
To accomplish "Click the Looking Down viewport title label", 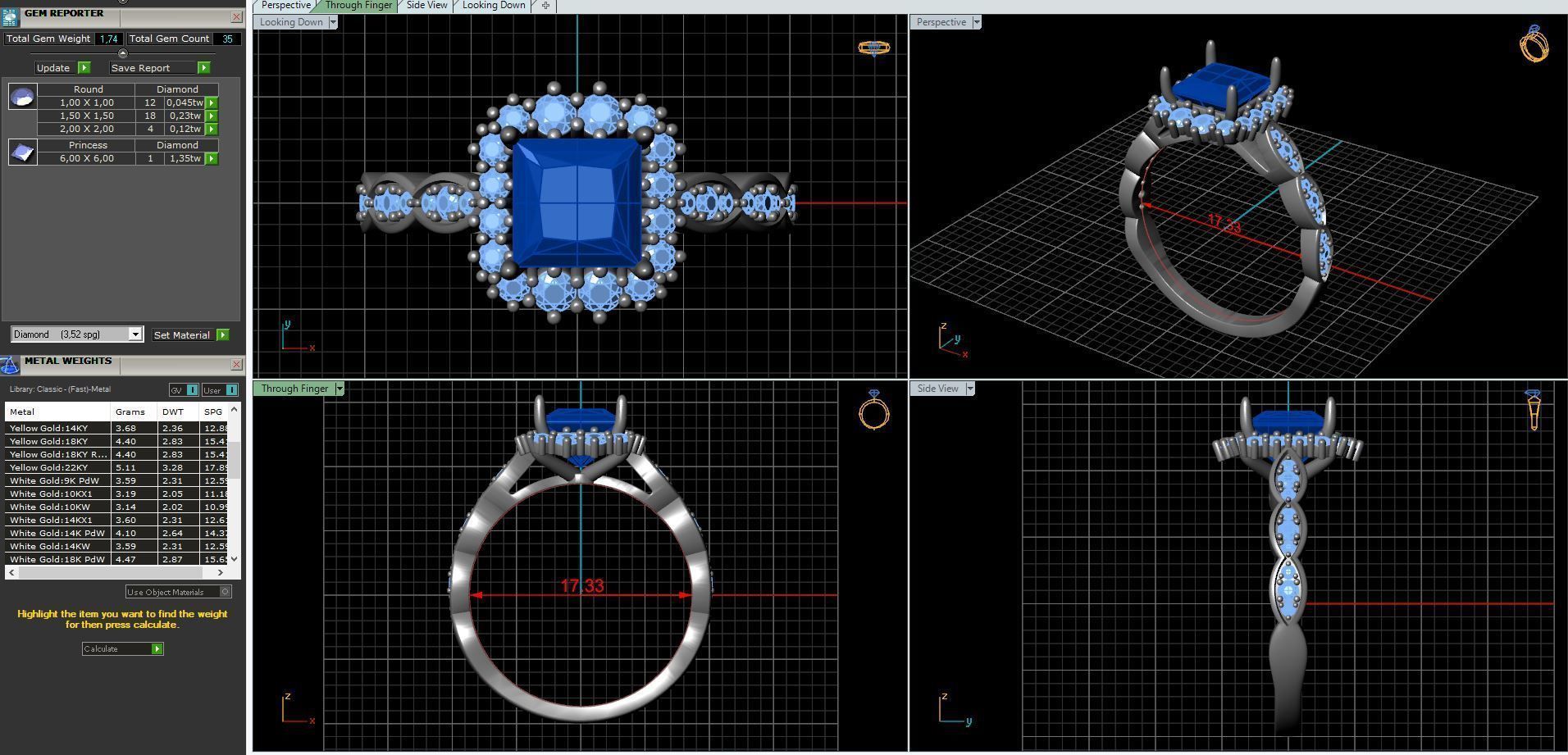I will pyautogui.click(x=291, y=22).
